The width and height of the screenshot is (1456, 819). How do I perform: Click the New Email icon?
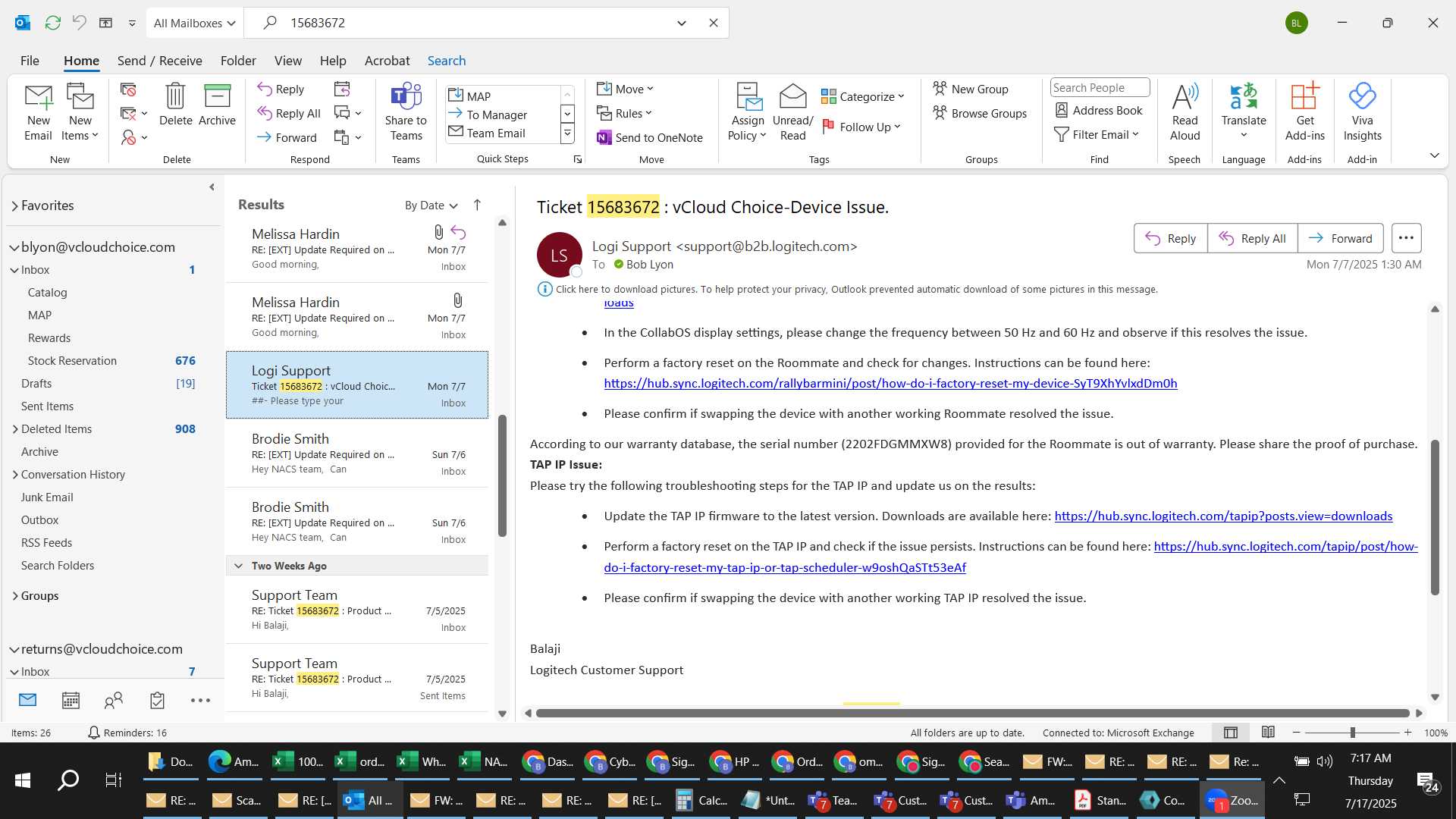coord(38,112)
